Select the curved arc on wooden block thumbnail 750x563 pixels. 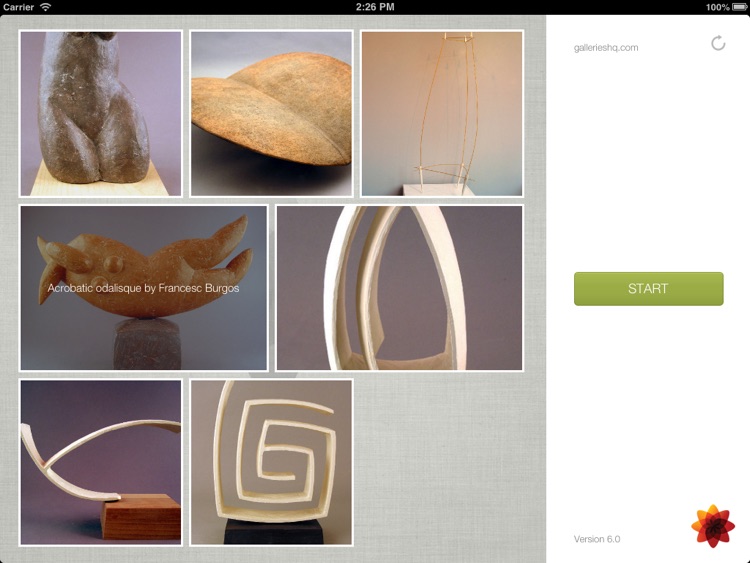[x=100, y=463]
